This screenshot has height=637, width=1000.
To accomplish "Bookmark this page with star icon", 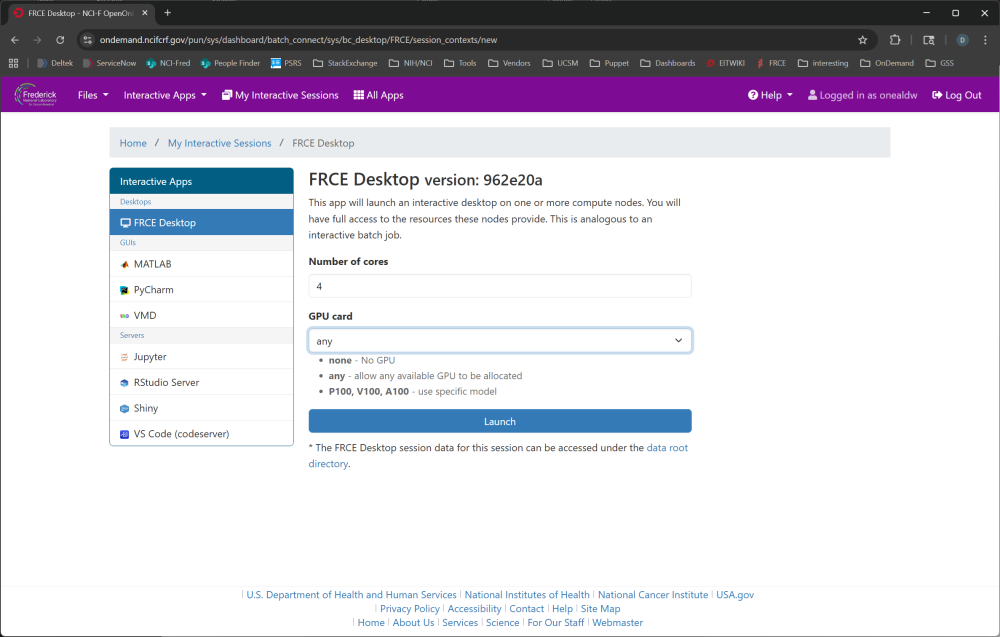I will pos(862,40).
